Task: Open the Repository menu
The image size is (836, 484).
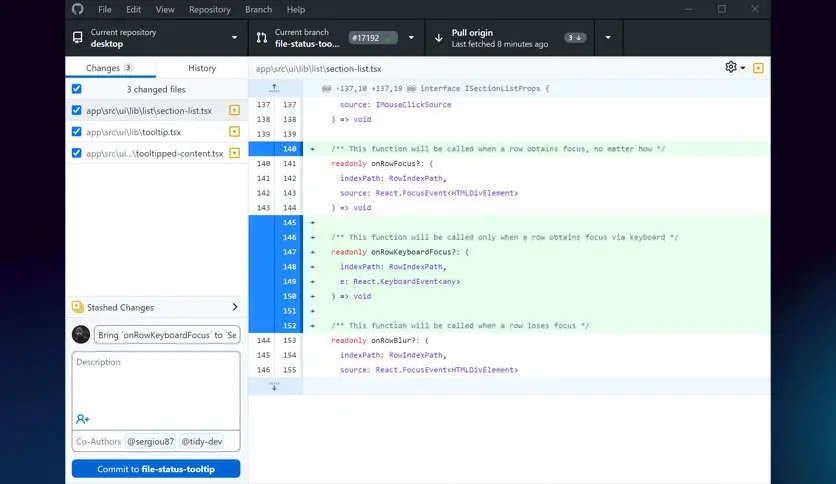Action: [x=210, y=10]
